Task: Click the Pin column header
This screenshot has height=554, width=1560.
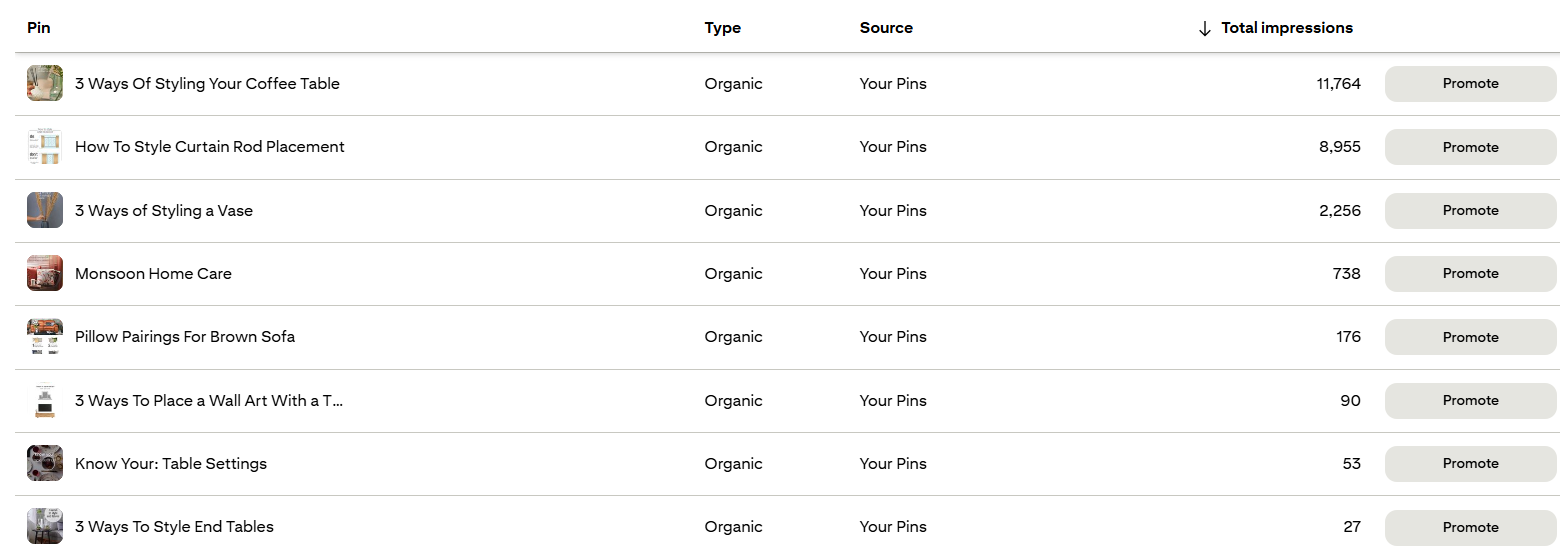Action: pos(39,28)
